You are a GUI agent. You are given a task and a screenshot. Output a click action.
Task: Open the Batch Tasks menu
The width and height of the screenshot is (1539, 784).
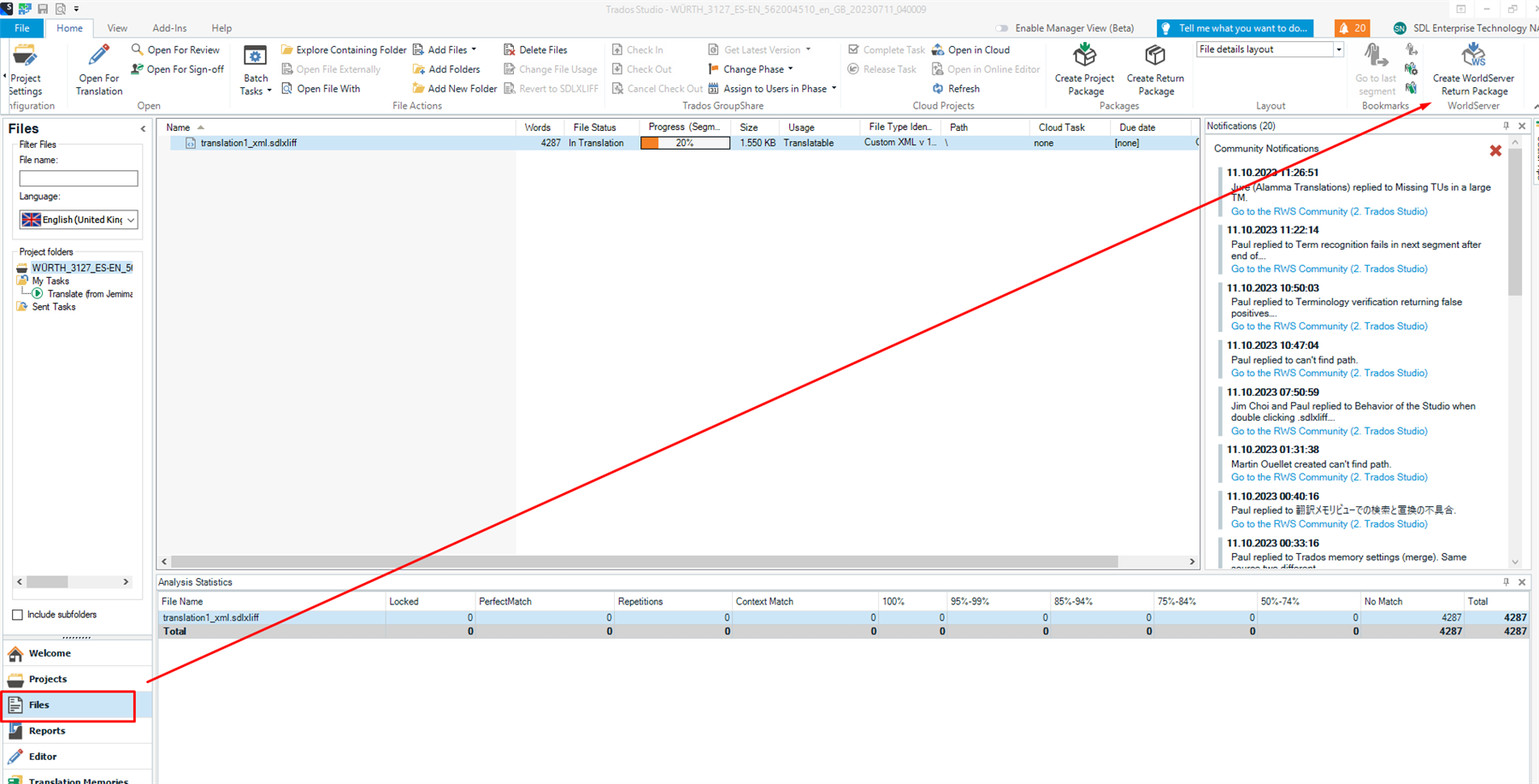(255, 70)
